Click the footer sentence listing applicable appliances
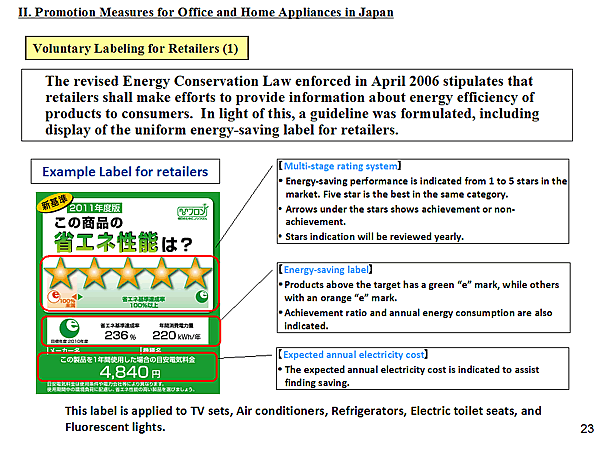This screenshot has width=600, height=450. [x=303, y=419]
